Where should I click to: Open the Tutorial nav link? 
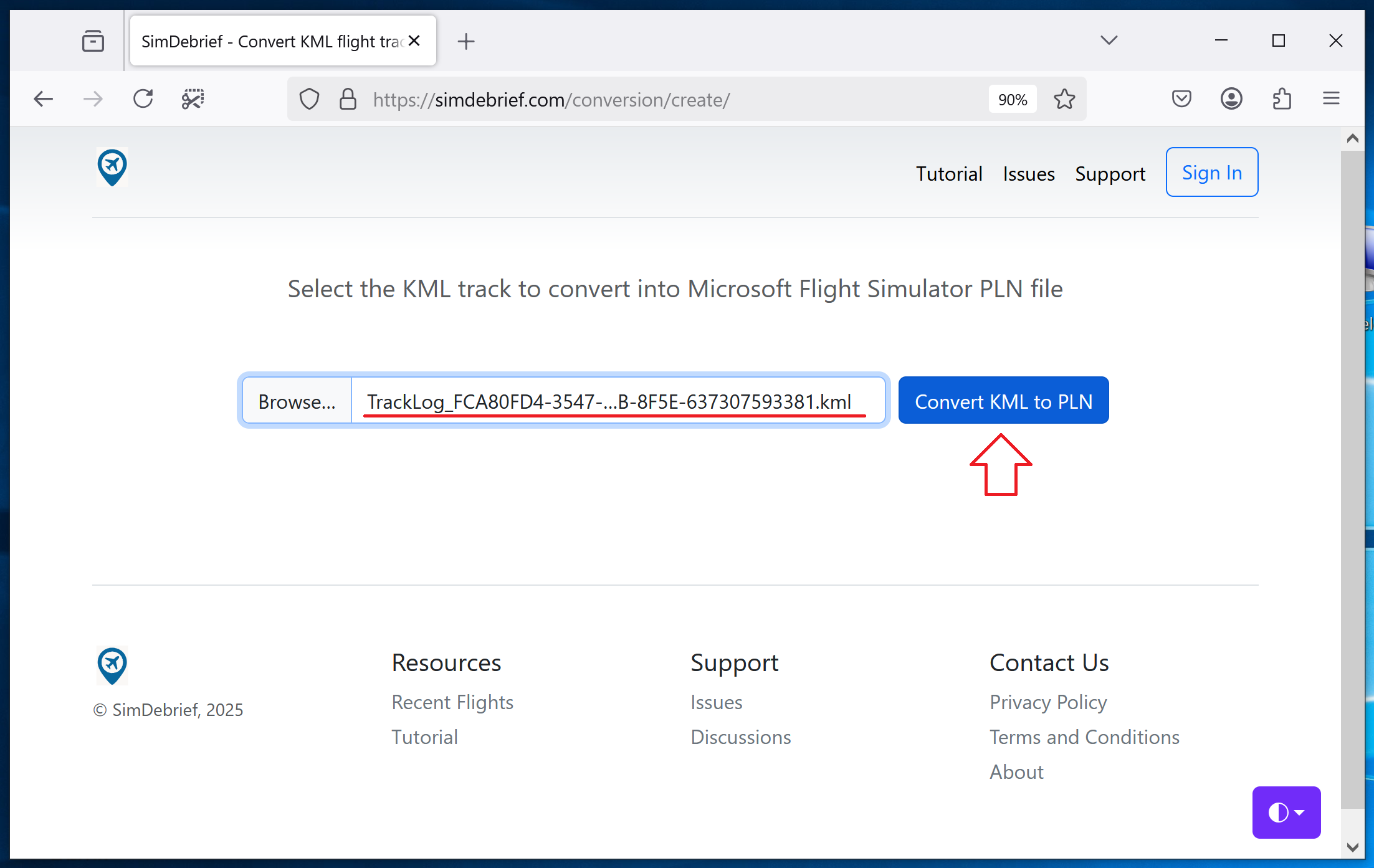(x=949, y=173)
